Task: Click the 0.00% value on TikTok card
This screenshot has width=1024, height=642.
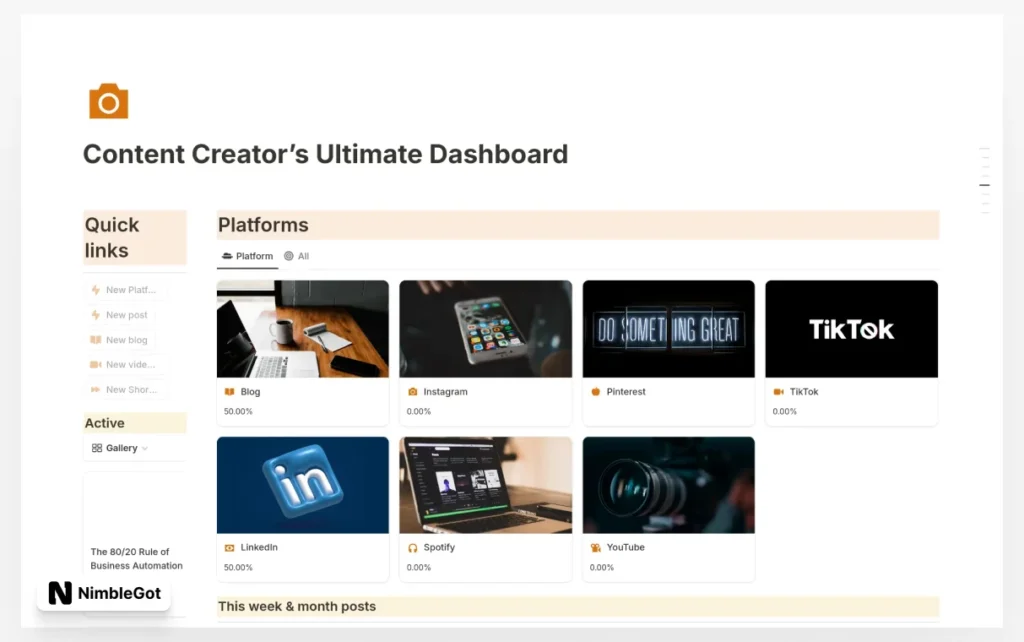Action: point(784,411)
